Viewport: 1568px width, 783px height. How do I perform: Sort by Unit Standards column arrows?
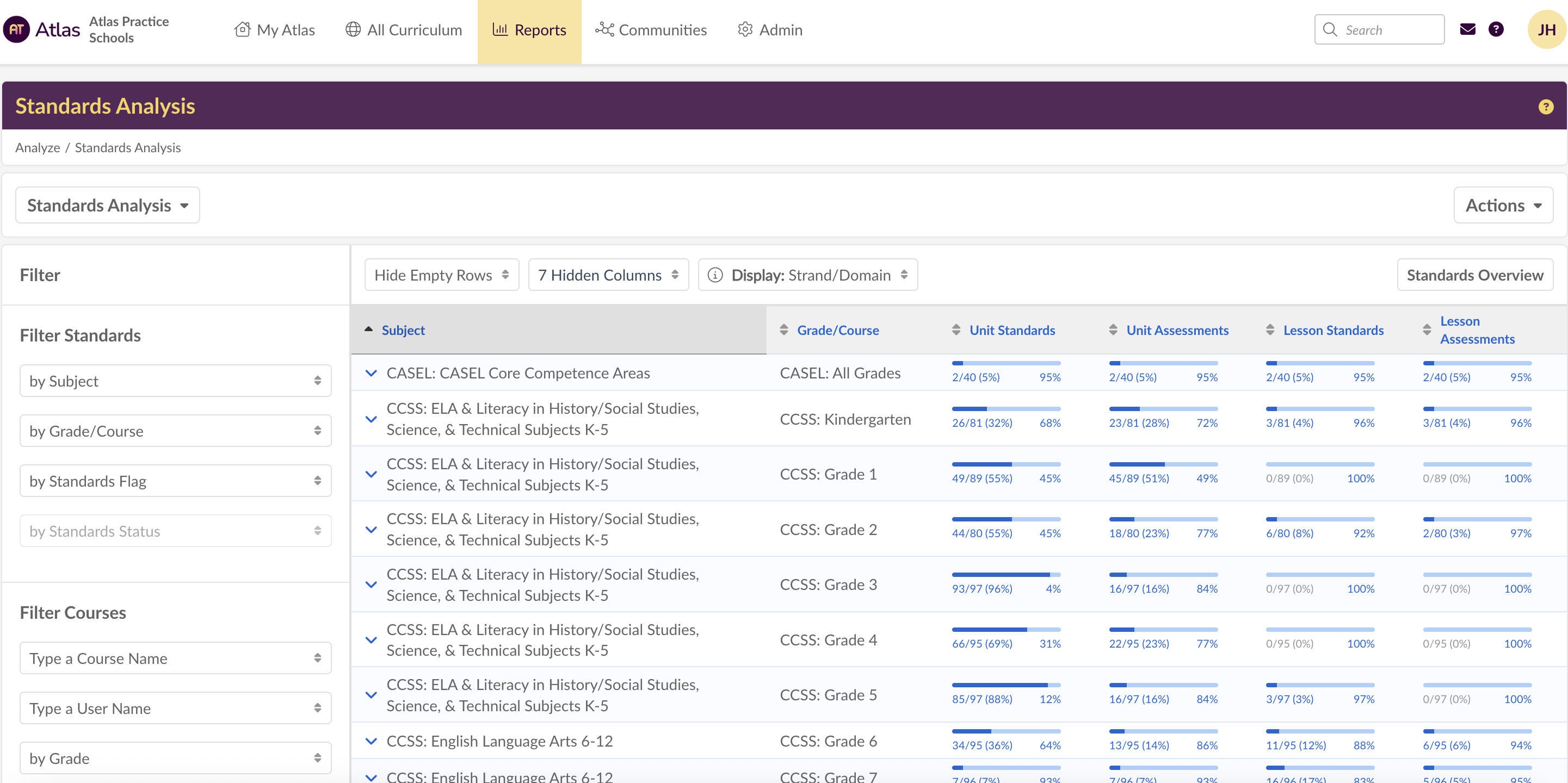(956, 330)
